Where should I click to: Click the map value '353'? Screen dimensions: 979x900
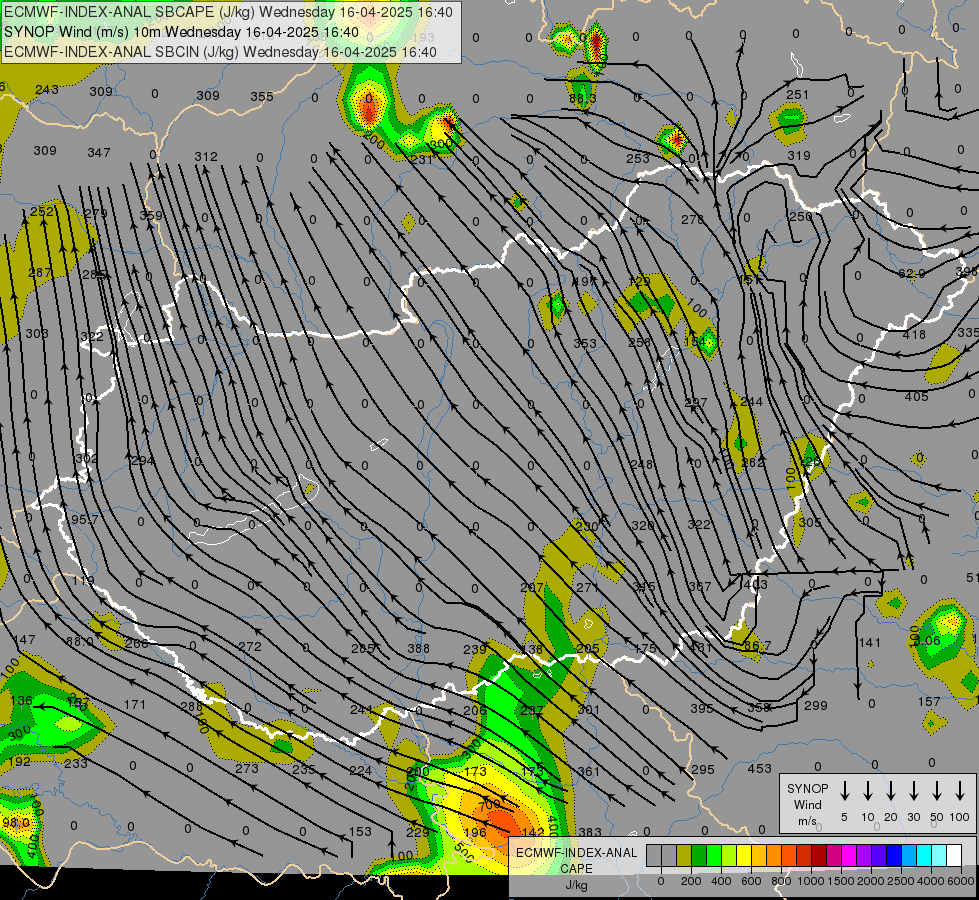tap(585, 343)
